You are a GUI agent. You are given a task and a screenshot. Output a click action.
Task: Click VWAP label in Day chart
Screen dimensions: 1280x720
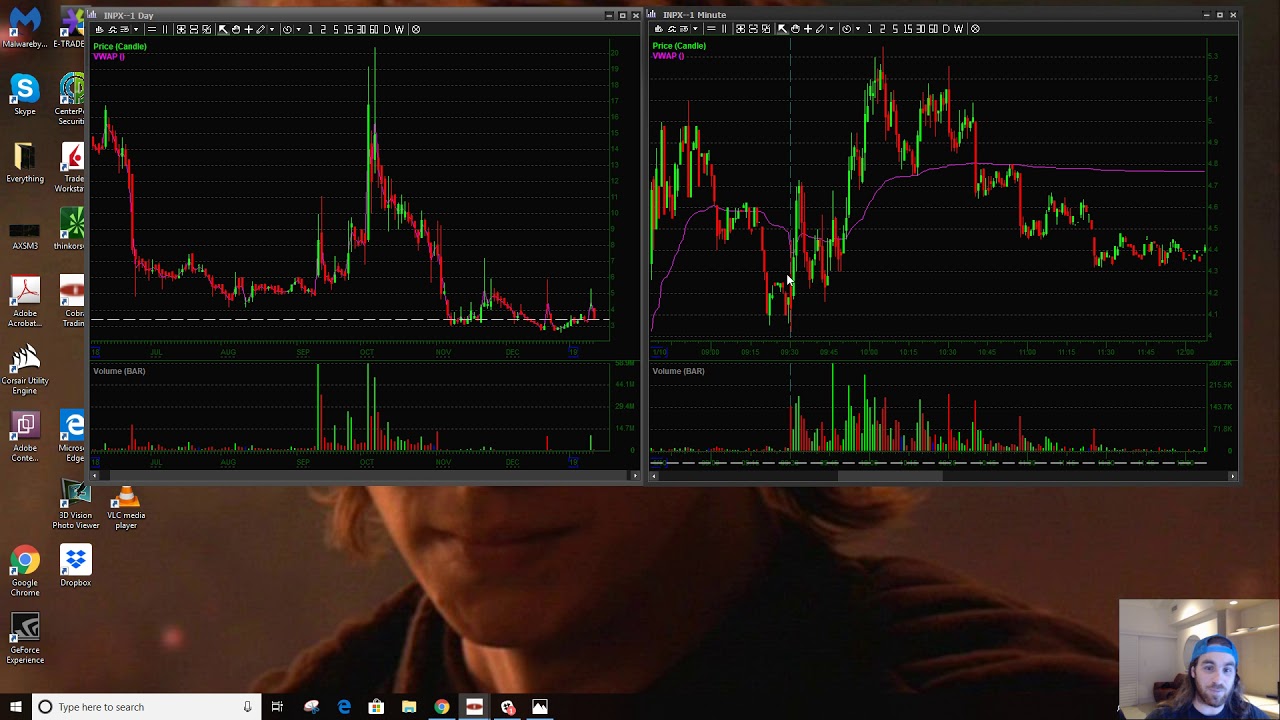coord(108,56)
